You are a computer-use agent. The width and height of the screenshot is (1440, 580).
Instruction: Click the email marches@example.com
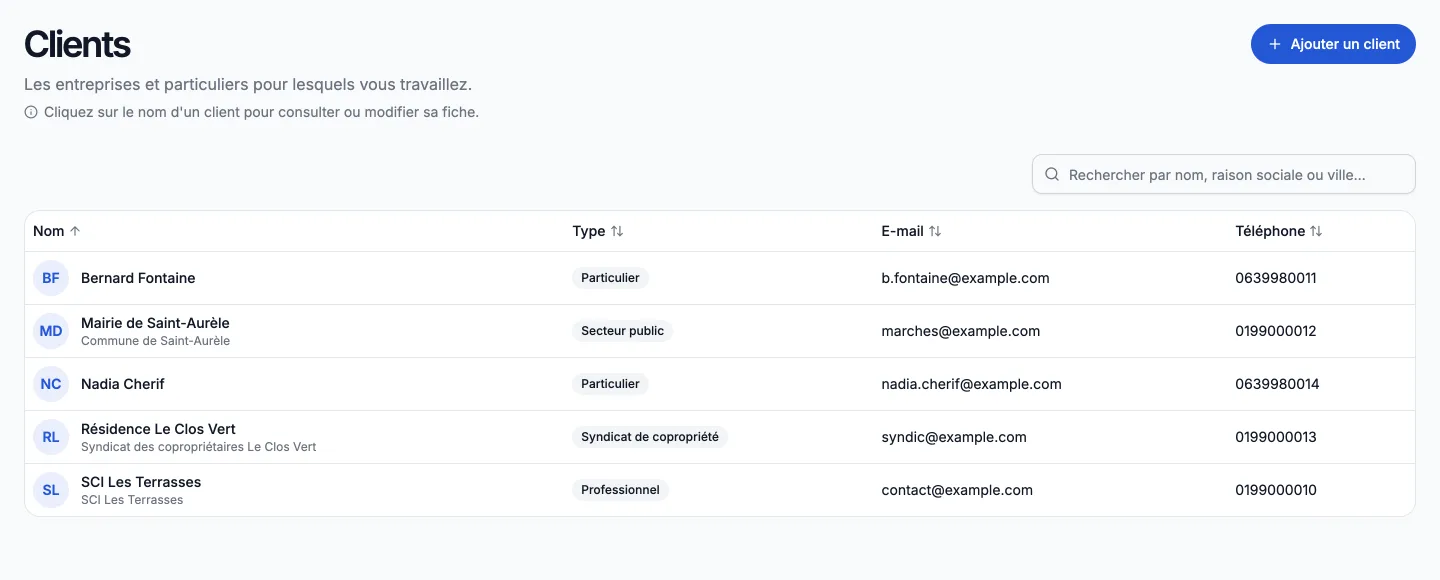click(960, 331)
